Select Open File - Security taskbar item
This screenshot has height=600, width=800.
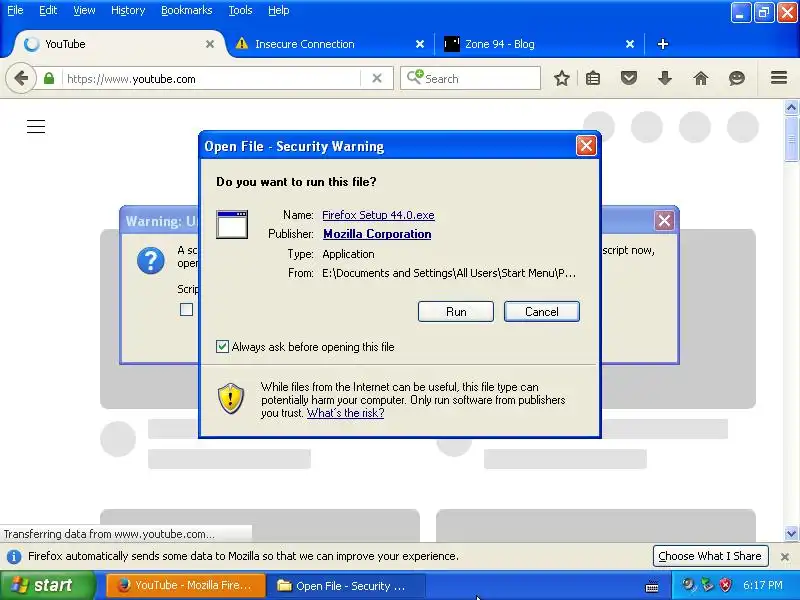346,586
